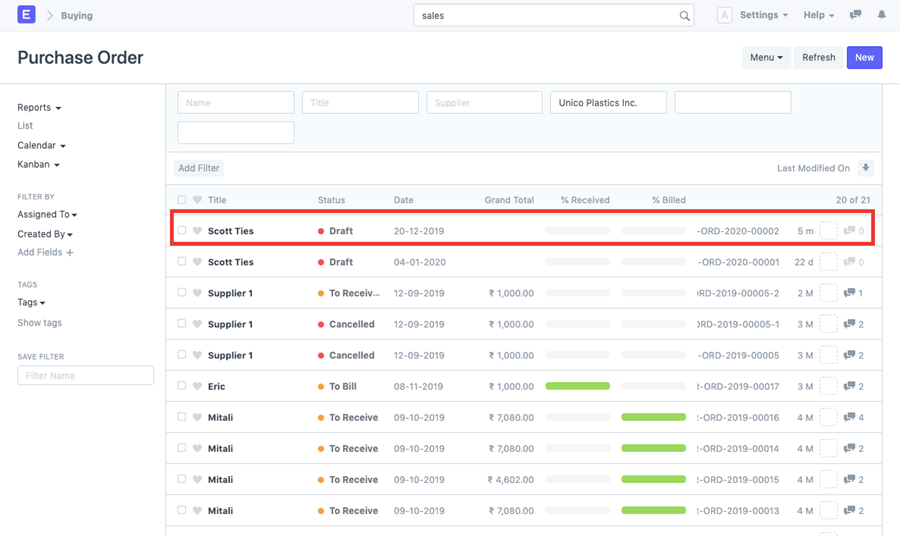Viewport: 900px width, 536px height.
Task: Open the Settings menu in navbar
Action: tap(763, 15)
